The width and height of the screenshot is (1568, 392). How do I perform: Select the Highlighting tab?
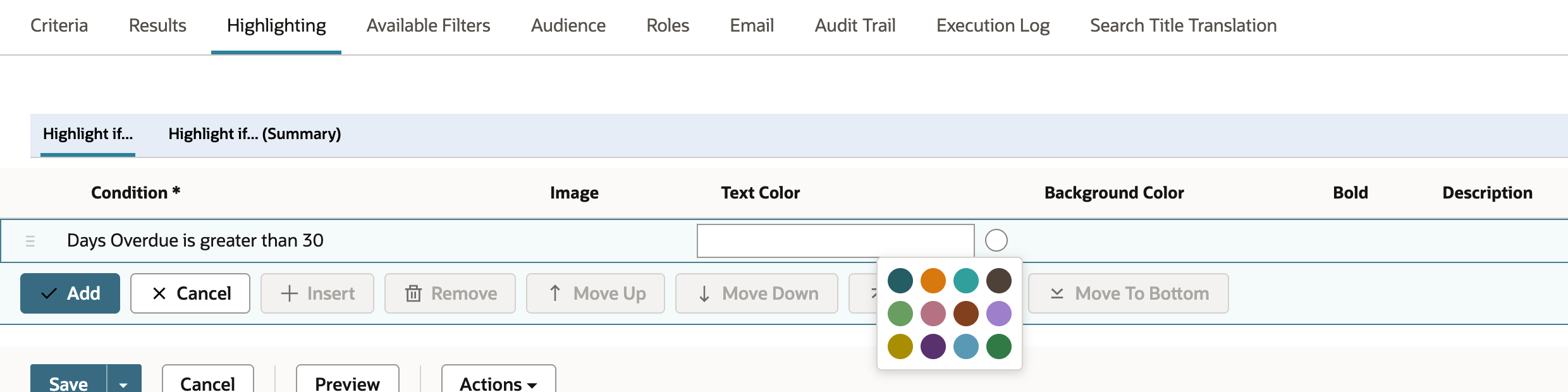coord(276,26)
